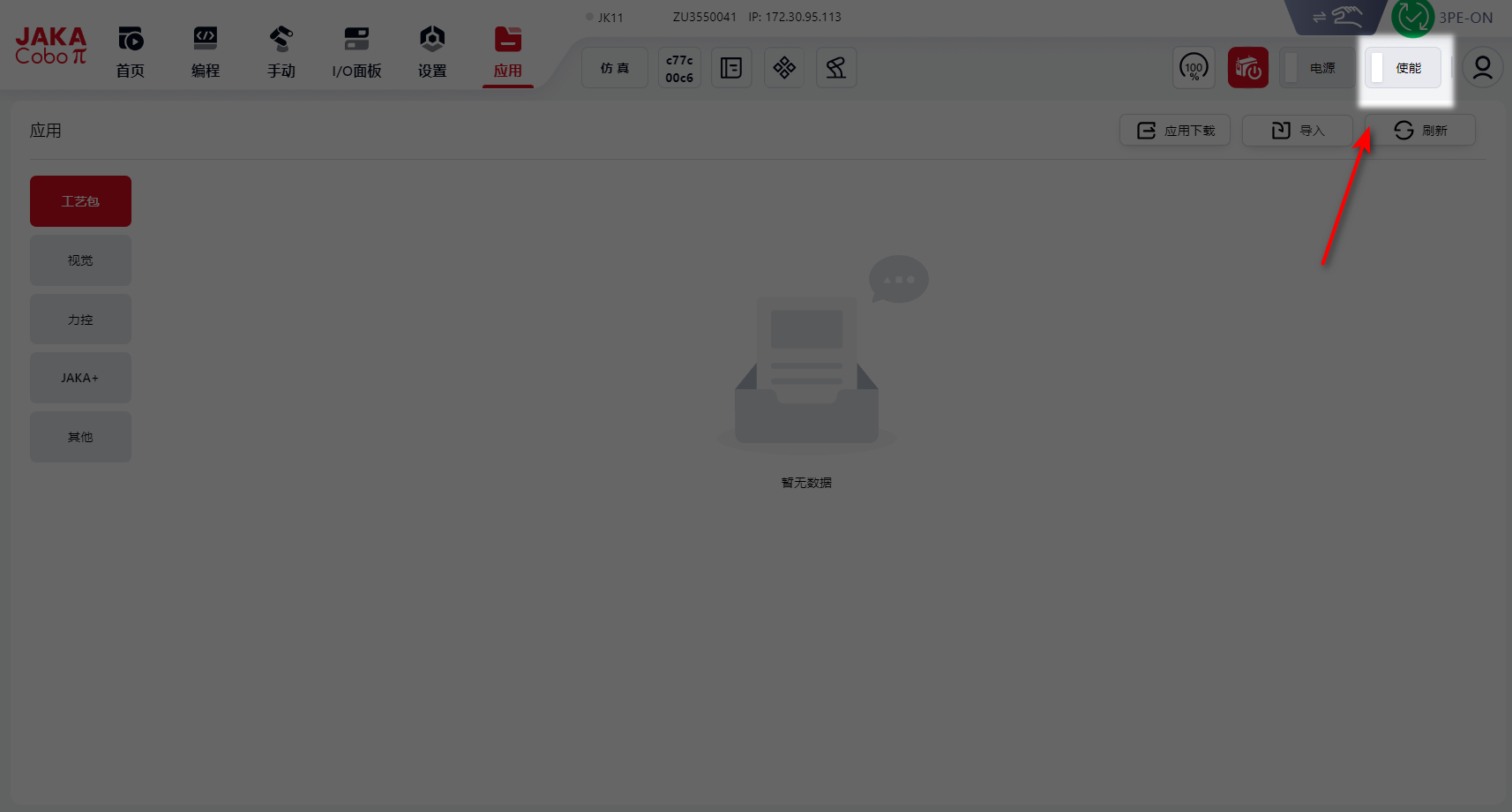
Task: Click the hand control switch icon
Action: pyautogui.click(x=1338, y=17)
